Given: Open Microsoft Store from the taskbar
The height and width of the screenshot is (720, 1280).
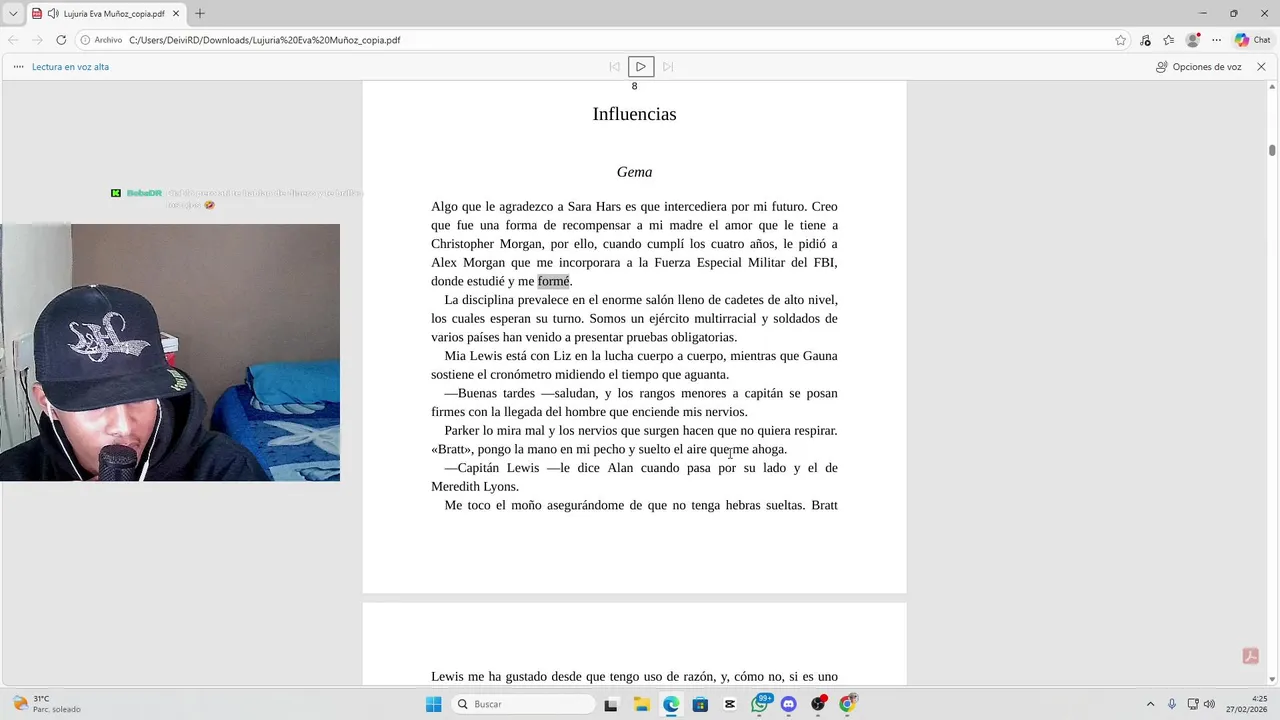Looking at the screenshot, I should (x=700, y=704).
